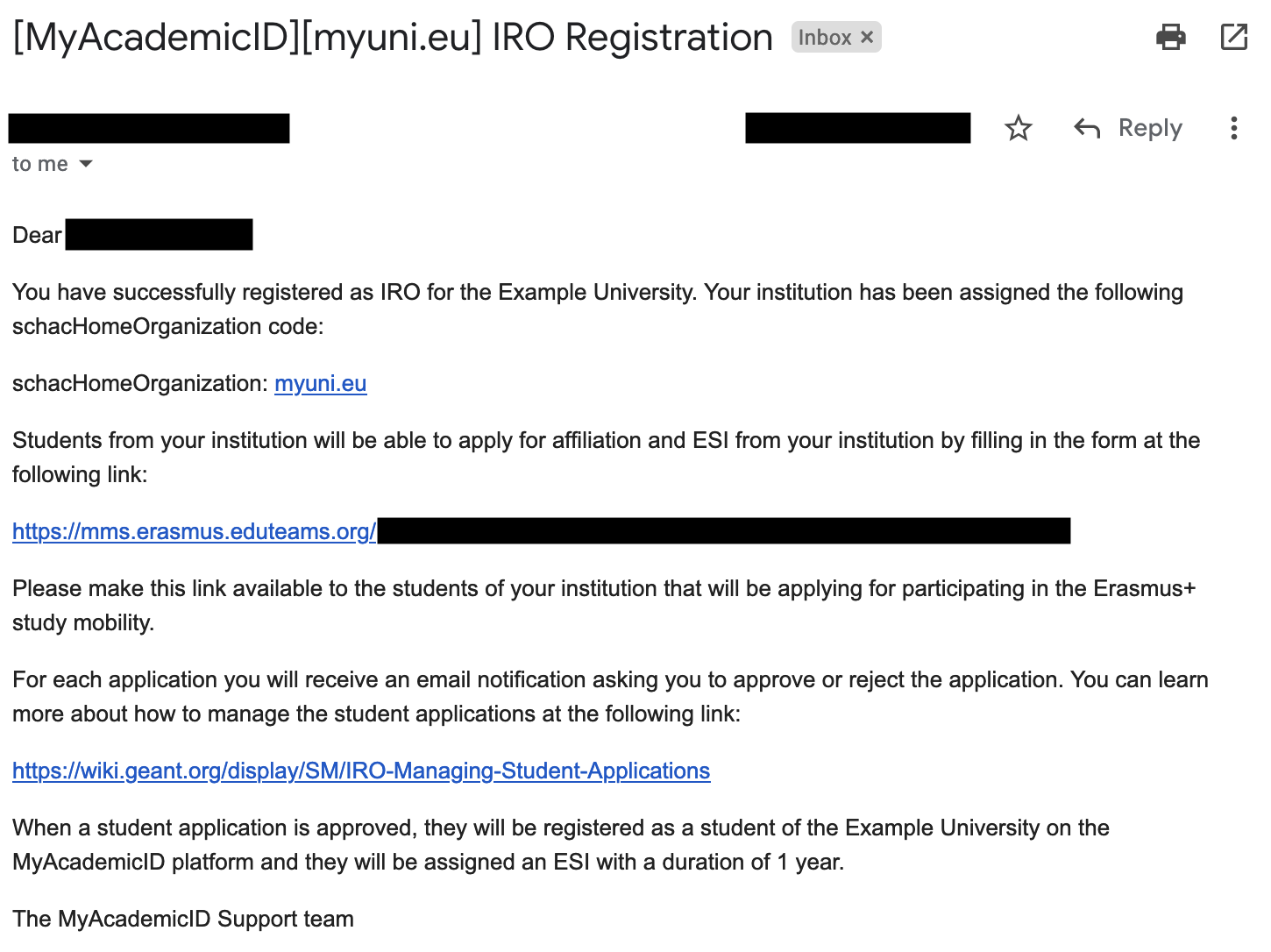The width and height of the screenshot is (1271, 952).
Task: Click the Inbox label chip
Action: (x=824, y=38)
